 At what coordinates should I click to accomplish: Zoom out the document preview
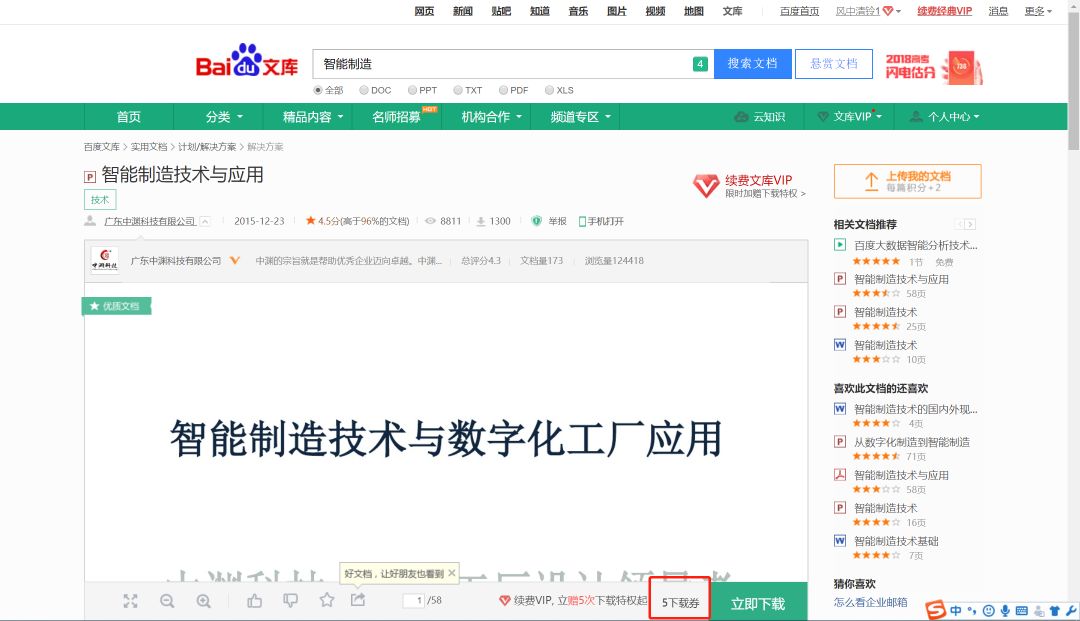click(x=167, y=601)
